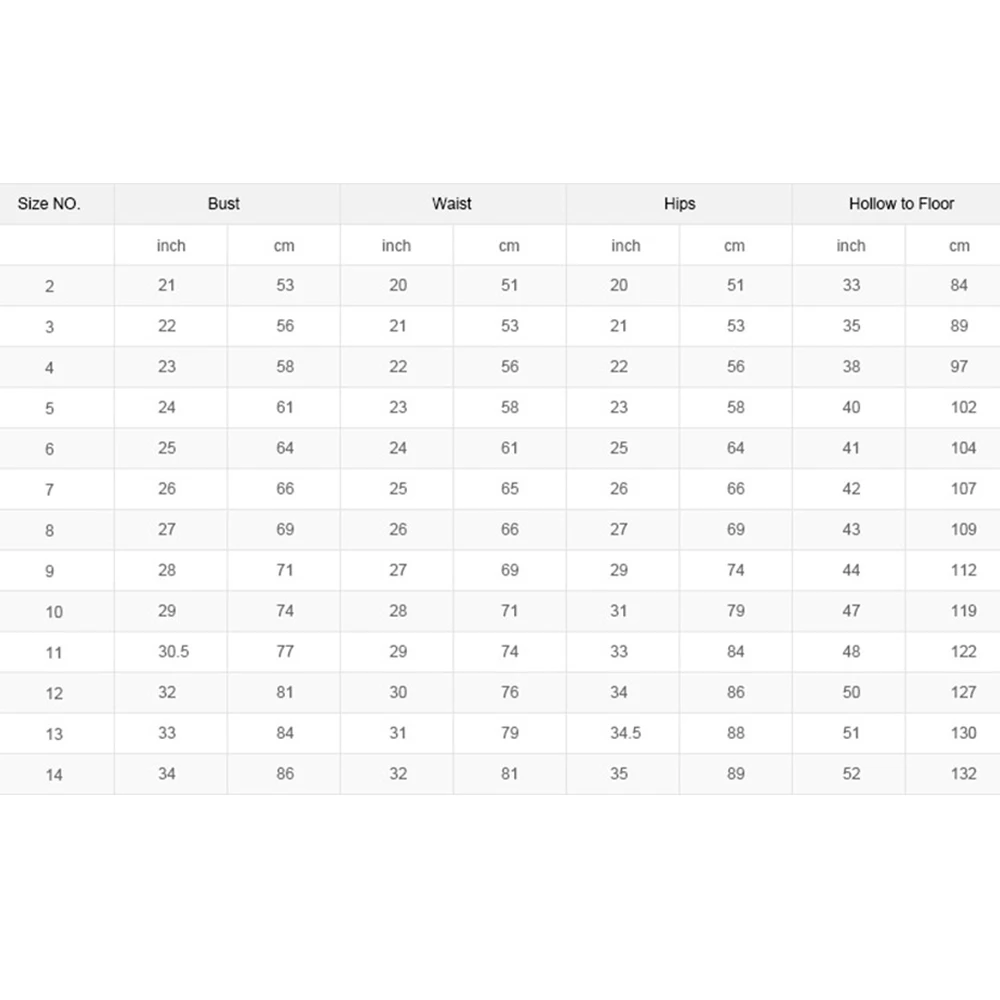1000x1000 pixels.
Task: Click the inch subheader under Bust
Action: 171,246
